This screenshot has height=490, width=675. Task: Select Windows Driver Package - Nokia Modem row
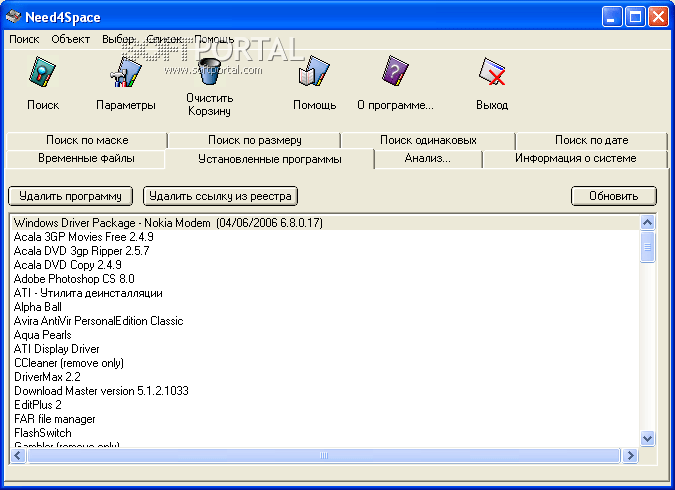coord(325,223)
